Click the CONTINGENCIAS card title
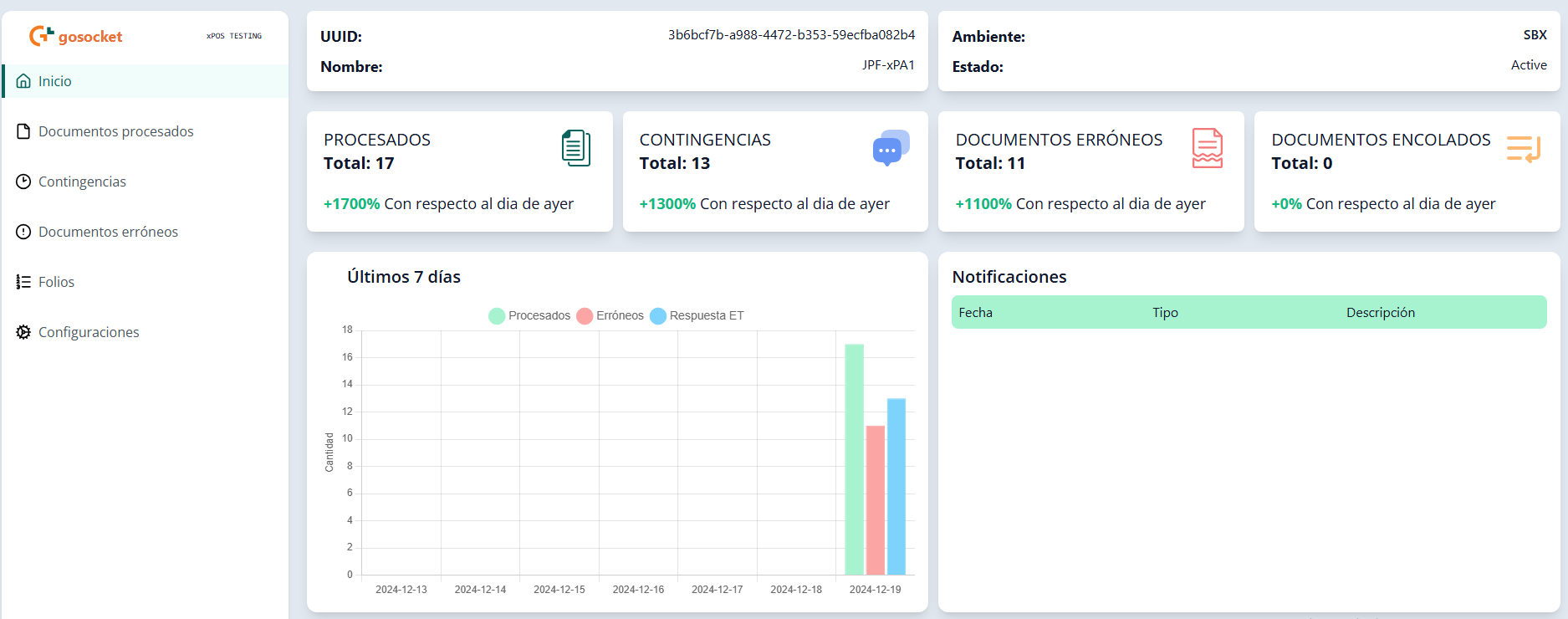The width and height of the screenshot is (1568, 619). (705, 140)
